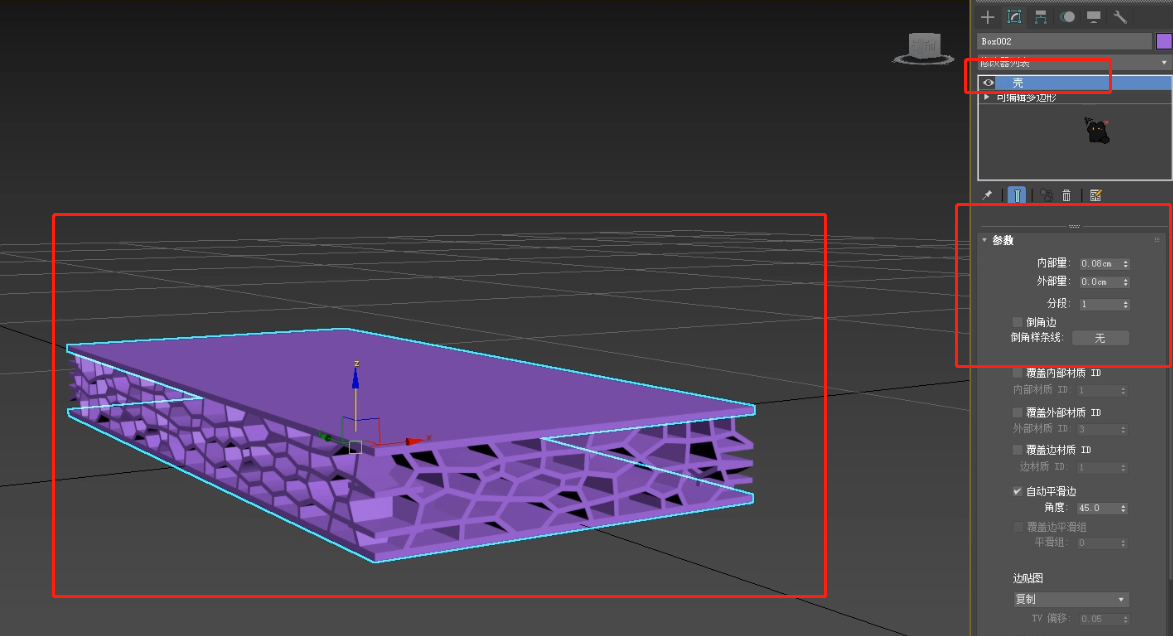Enable 覆盖外部材质 ID checkbox
The image size is (1173, 636).
1017,412
